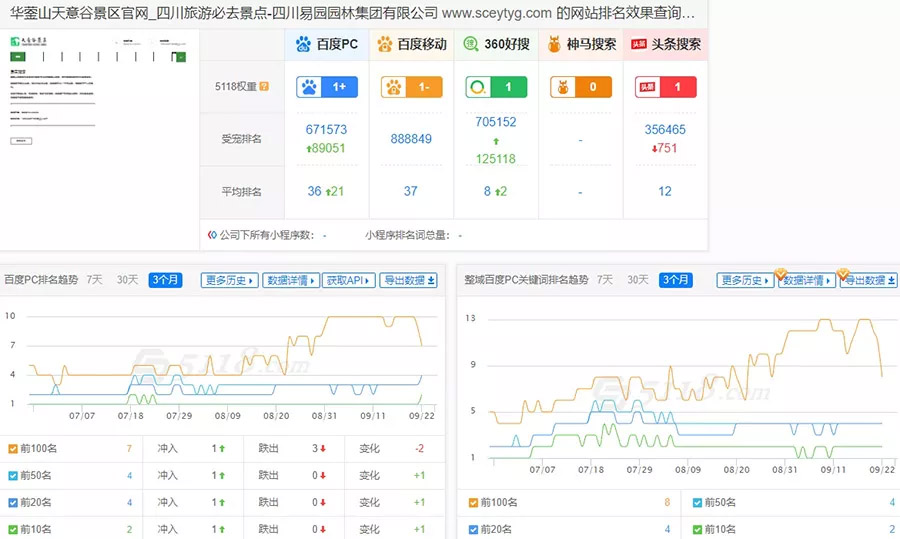This screenshot has height=539, width=900.
Task: Click 360 ranking value 705152
Action: (x=495, y=122)
